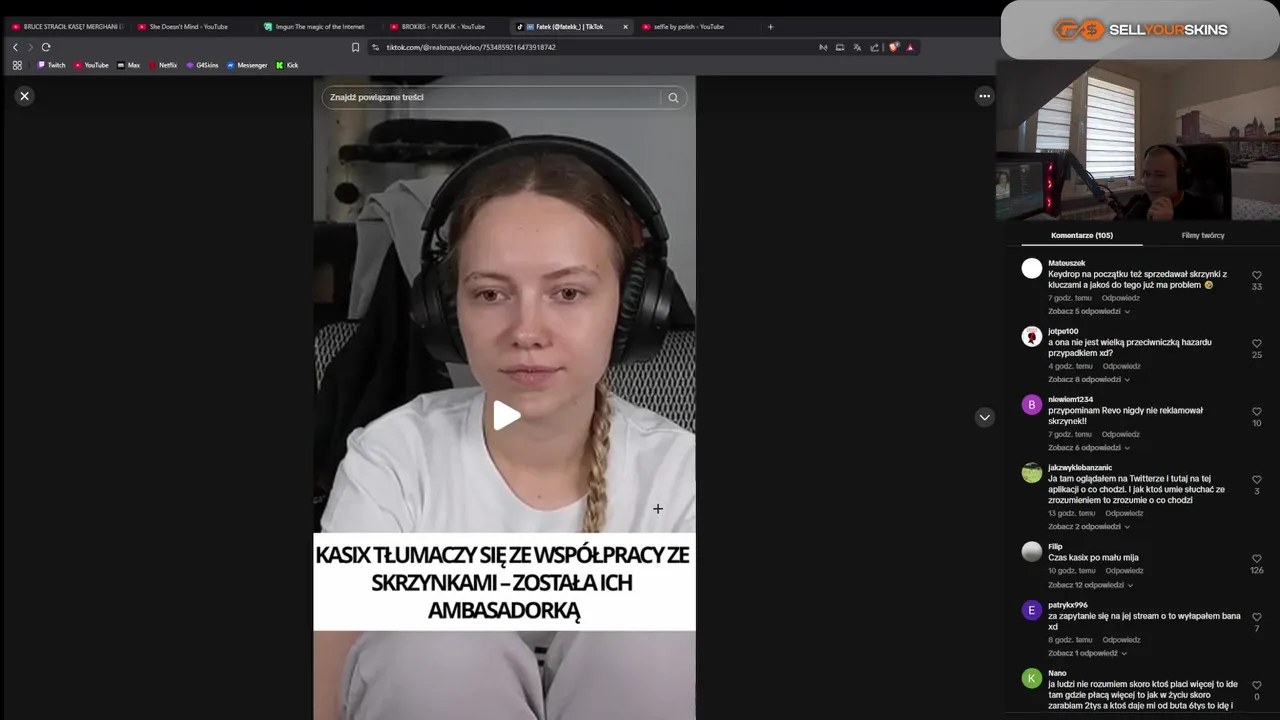
Task: Go forward with browser forward arrow
Action: [30, 47]
